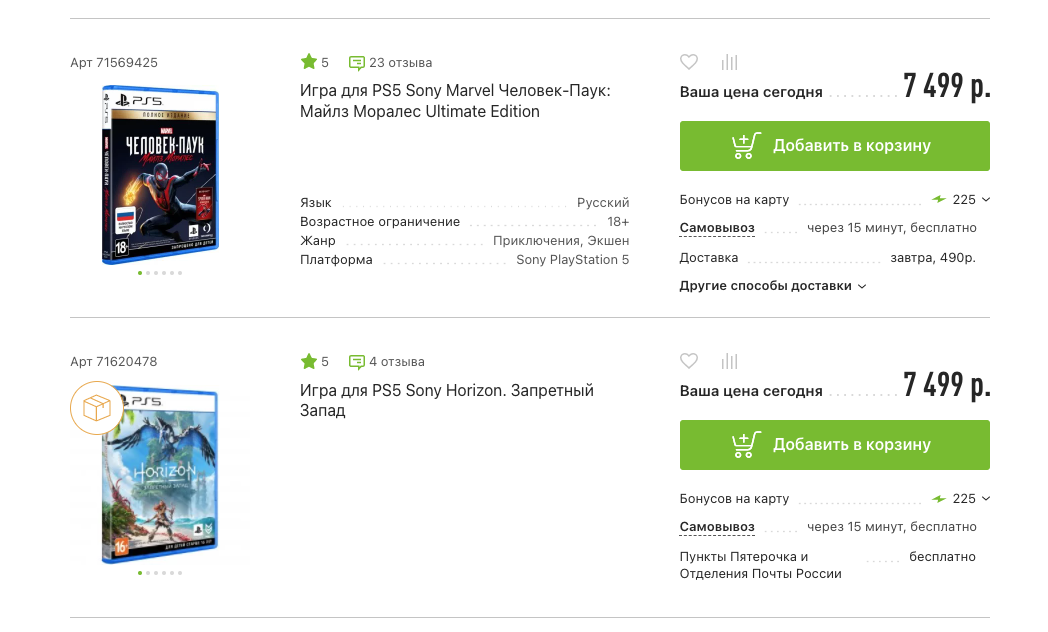The width and height of the screenshot is (1048, 632).
Task: Click the star rating of Spider-Man game
Action: click(x=309, y=62)
